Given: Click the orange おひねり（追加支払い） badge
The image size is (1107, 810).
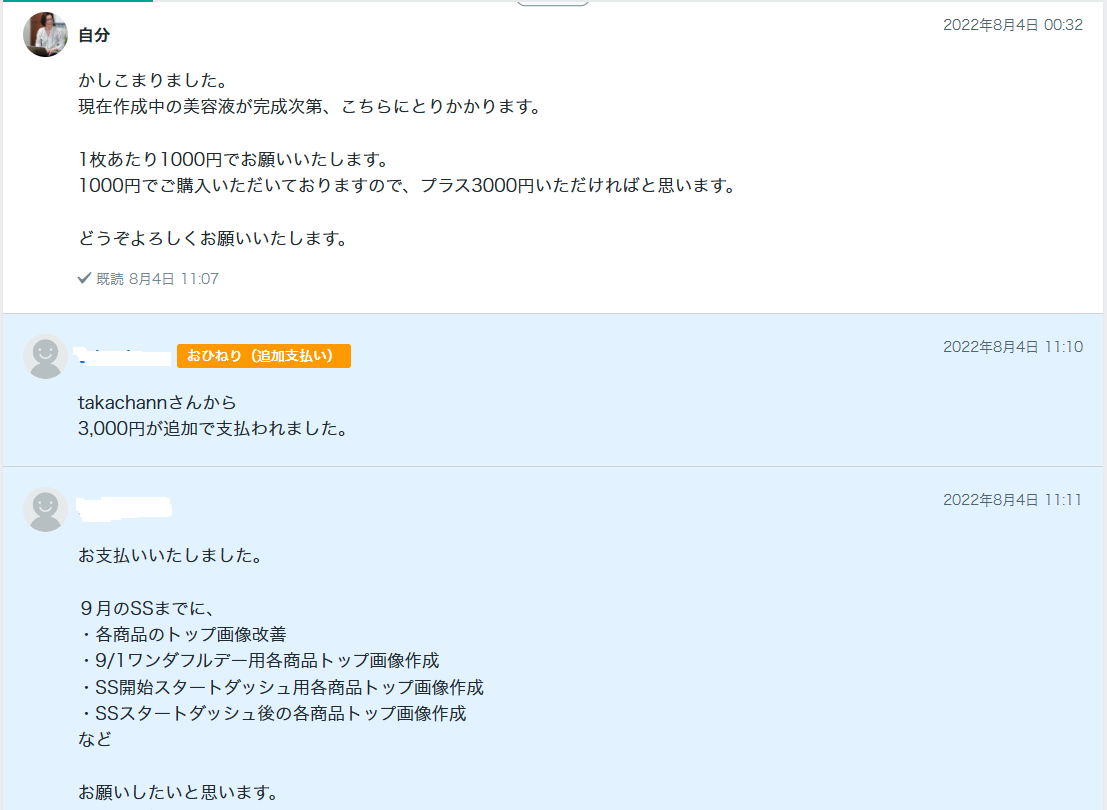Looking at the screenshot, I should [x=264, y=356].
